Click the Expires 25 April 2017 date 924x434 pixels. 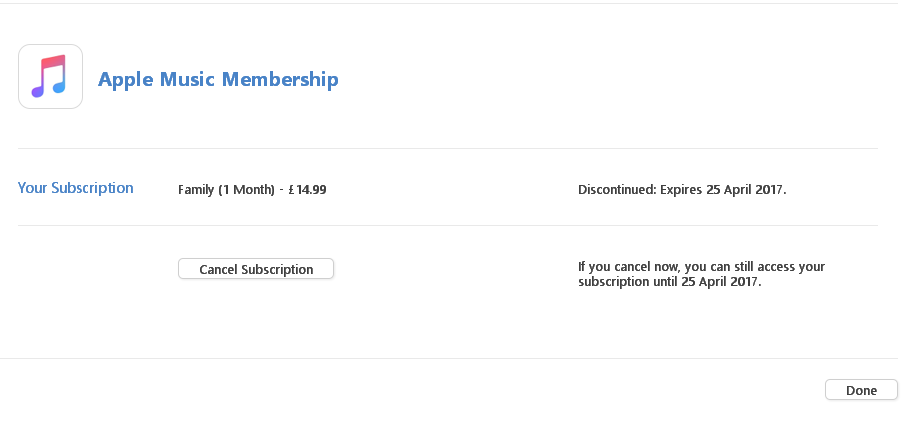tap(723, 190)
